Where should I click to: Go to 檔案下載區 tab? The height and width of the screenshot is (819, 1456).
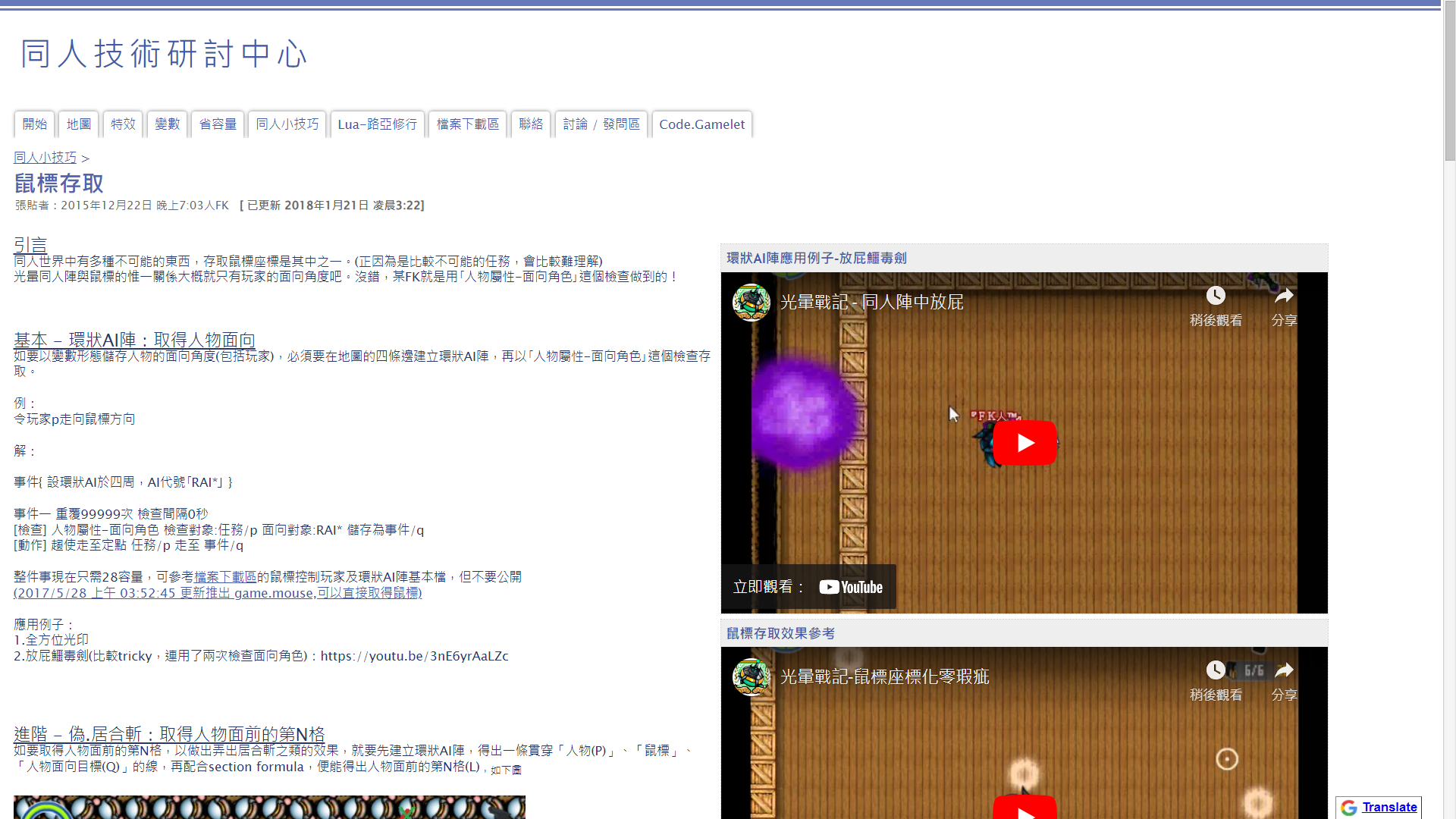pyautogui.click(x=468, y=124)
